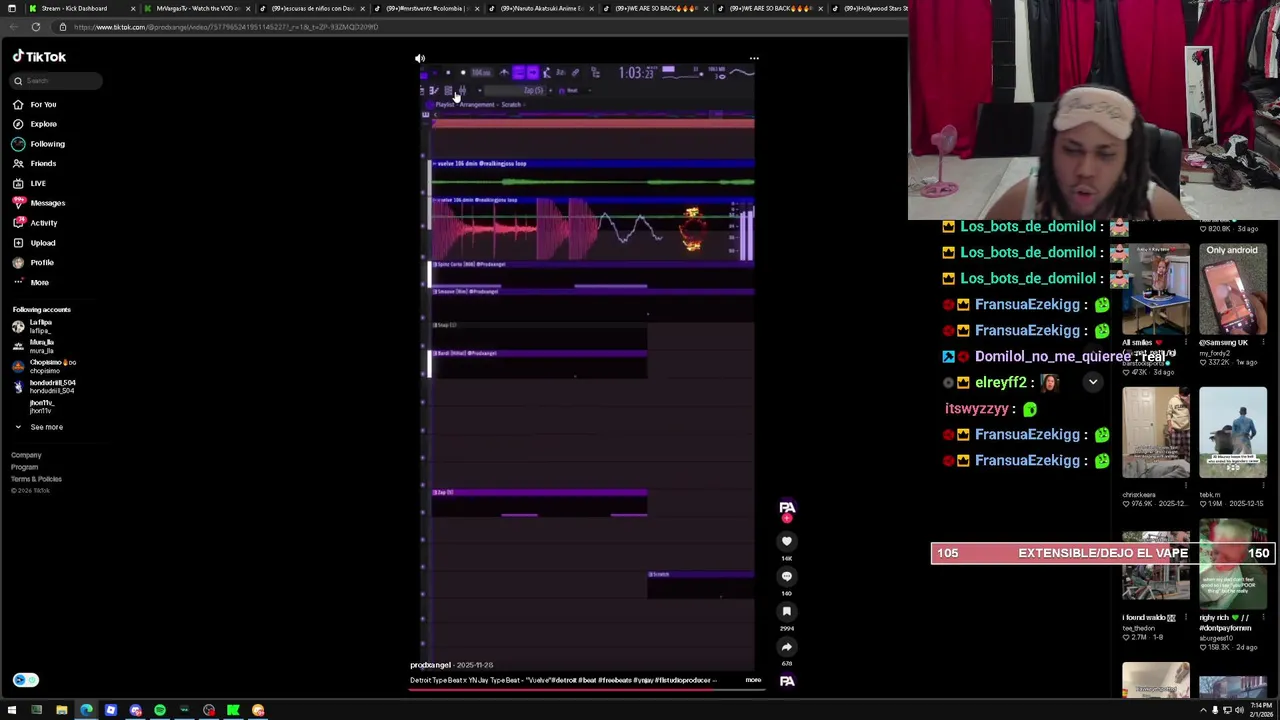1280x720 pixels.
Task: Expand the caption with 'more'
Action: point(753,680)
